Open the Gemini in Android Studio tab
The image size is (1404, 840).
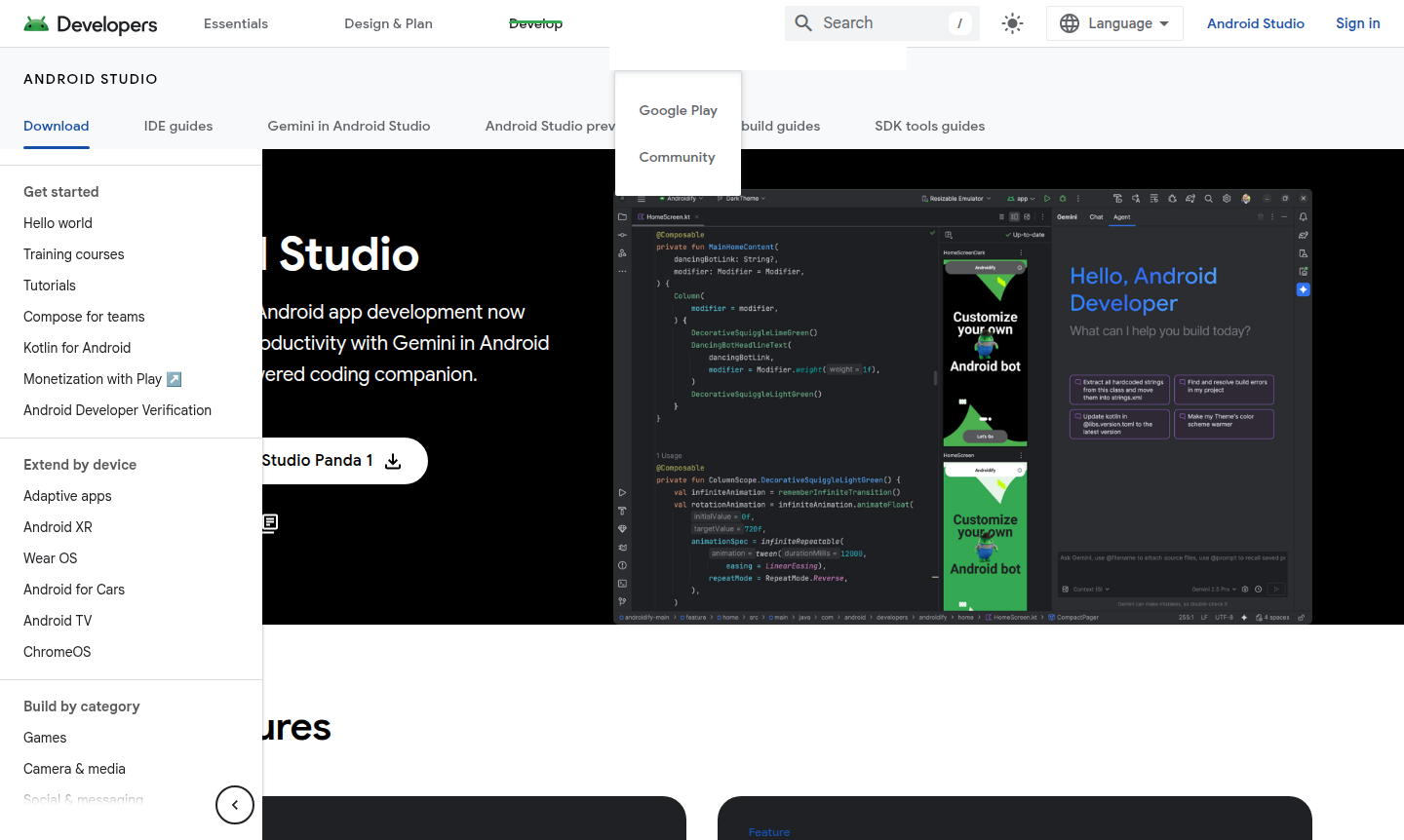[x=349, y=126]
